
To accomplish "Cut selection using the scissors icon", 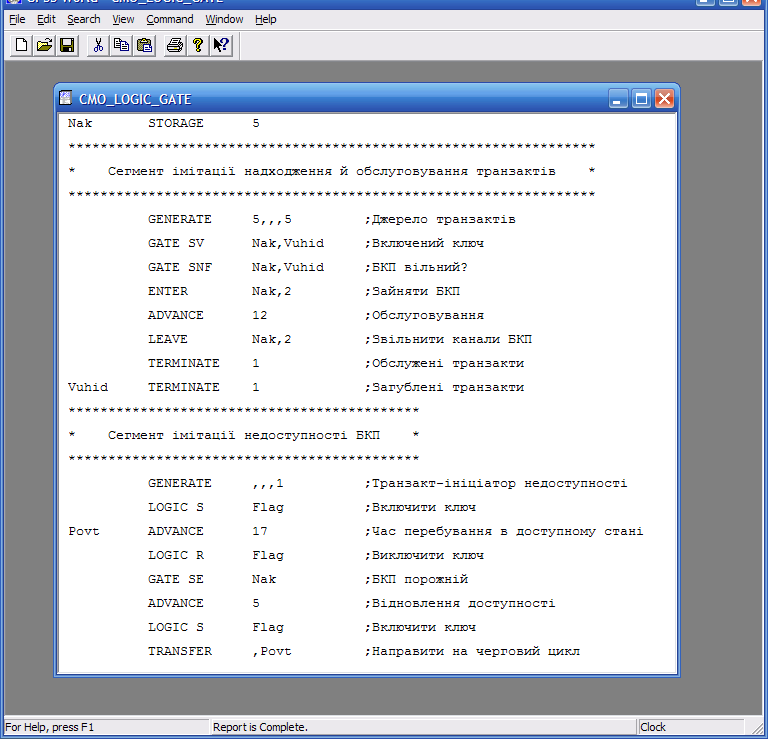I will point(98,46).
